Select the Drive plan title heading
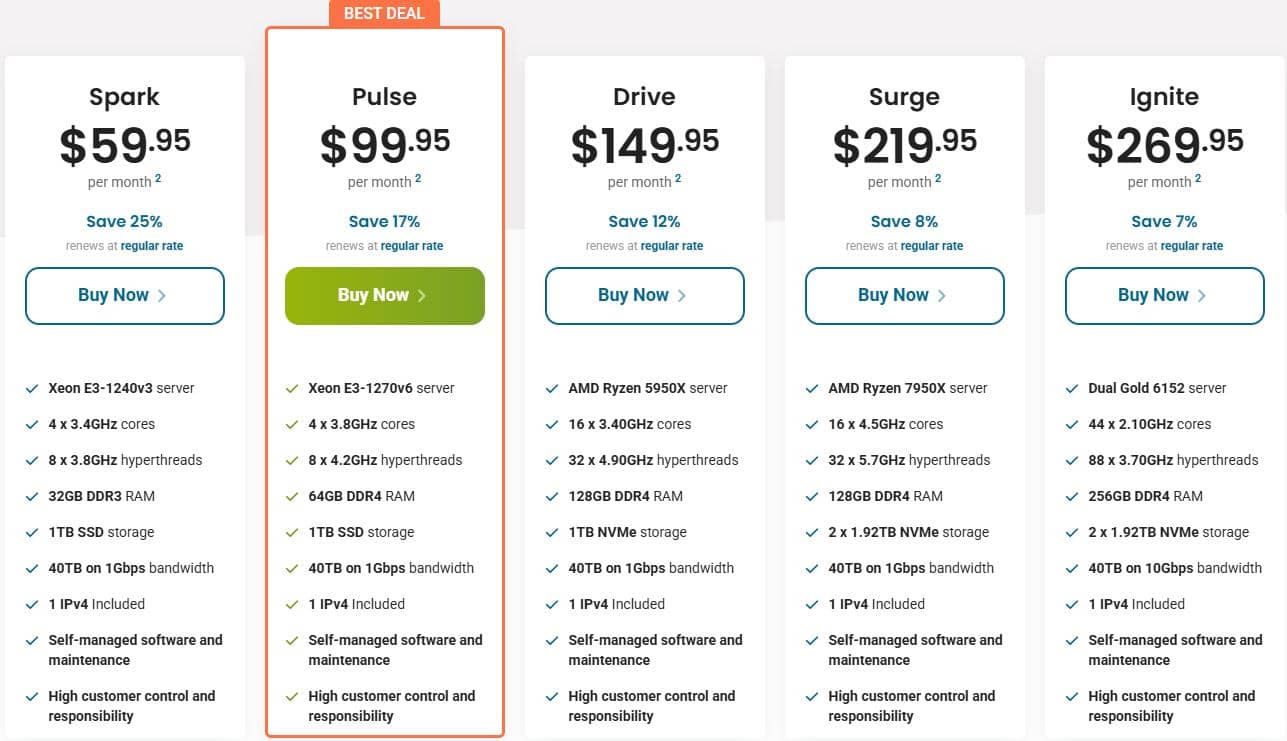Viewport: 1287px width, 741px height. coord(644,97)
